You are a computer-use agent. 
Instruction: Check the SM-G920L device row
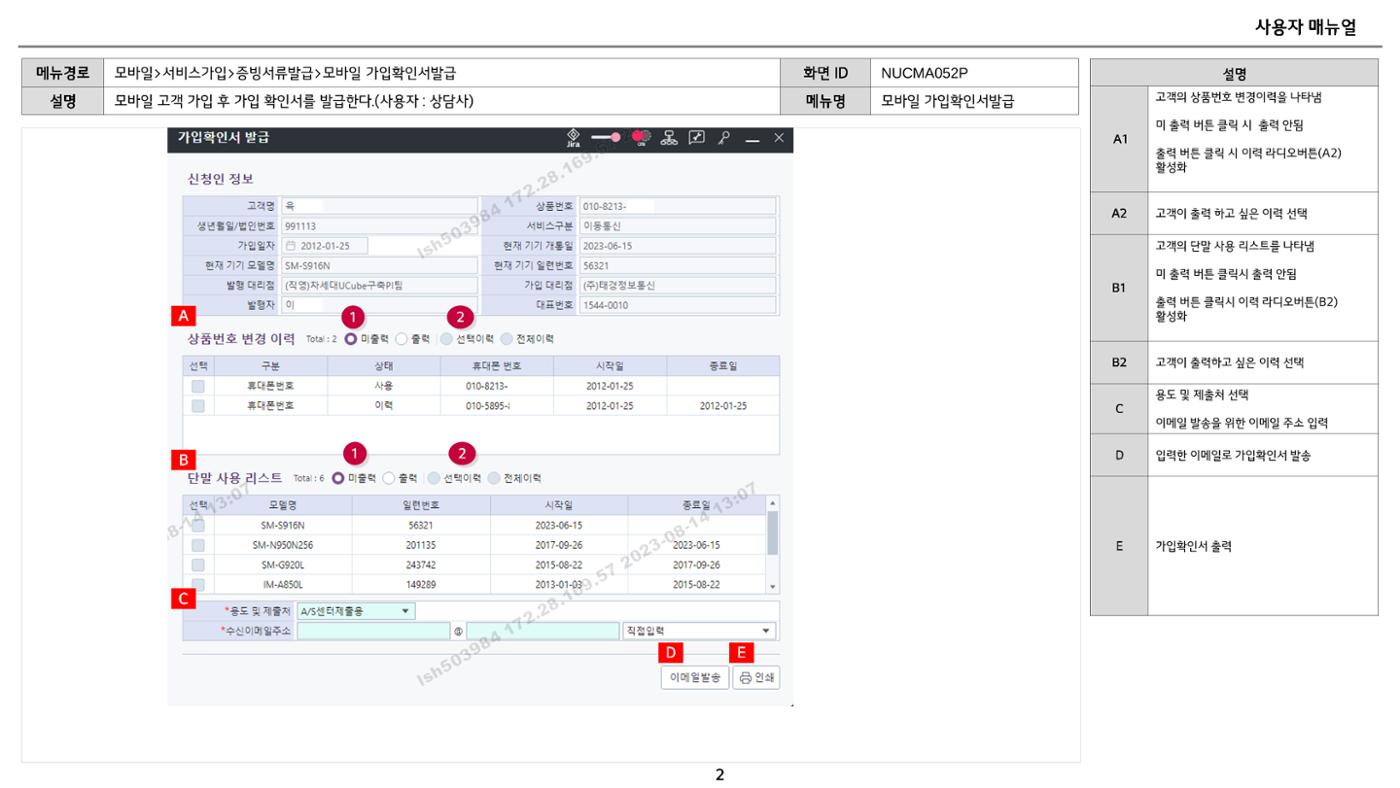198,565
